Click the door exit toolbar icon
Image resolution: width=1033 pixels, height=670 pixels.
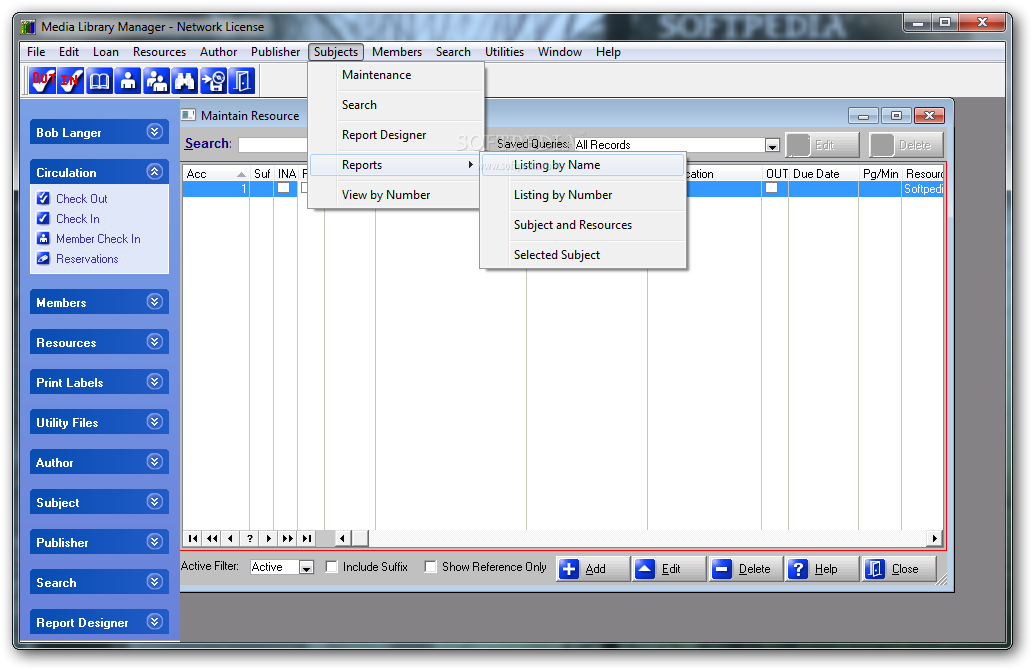tap(241, 81)
